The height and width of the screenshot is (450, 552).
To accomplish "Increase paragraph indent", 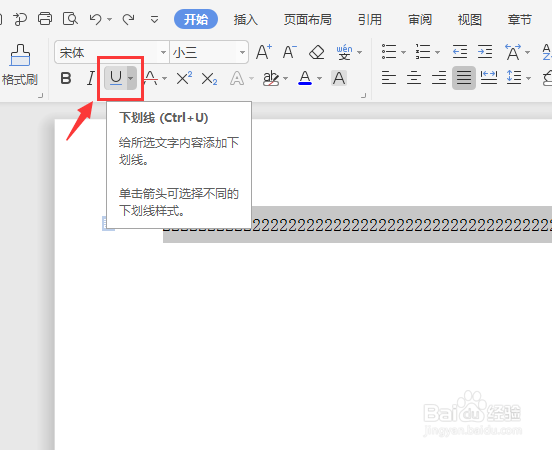I will click(485, 52).
